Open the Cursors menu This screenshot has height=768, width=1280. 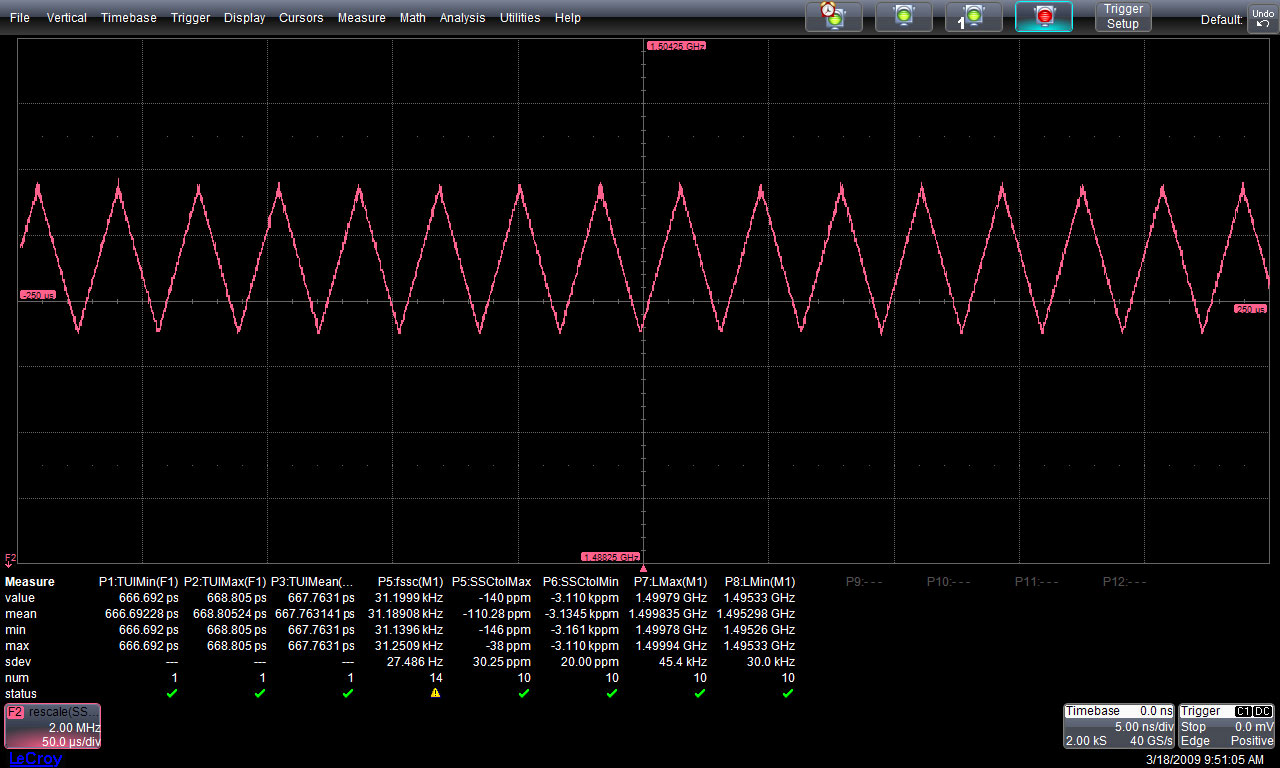pyautogui.click(x=301, y=18)
